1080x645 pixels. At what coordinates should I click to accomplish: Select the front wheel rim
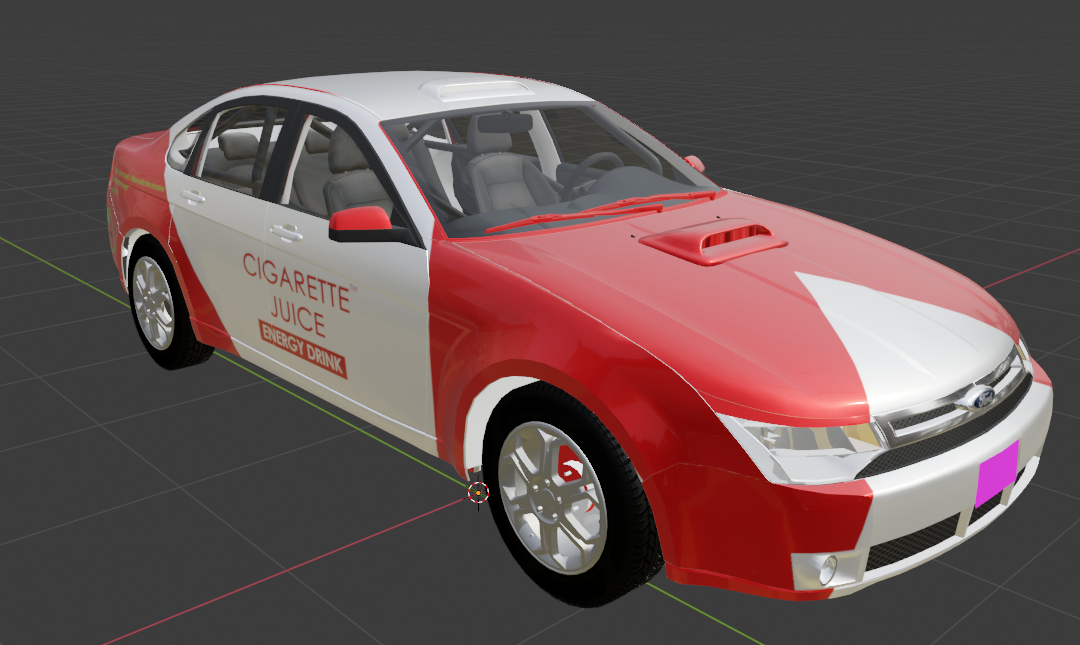pyautogui.click(x=552, y=497)
